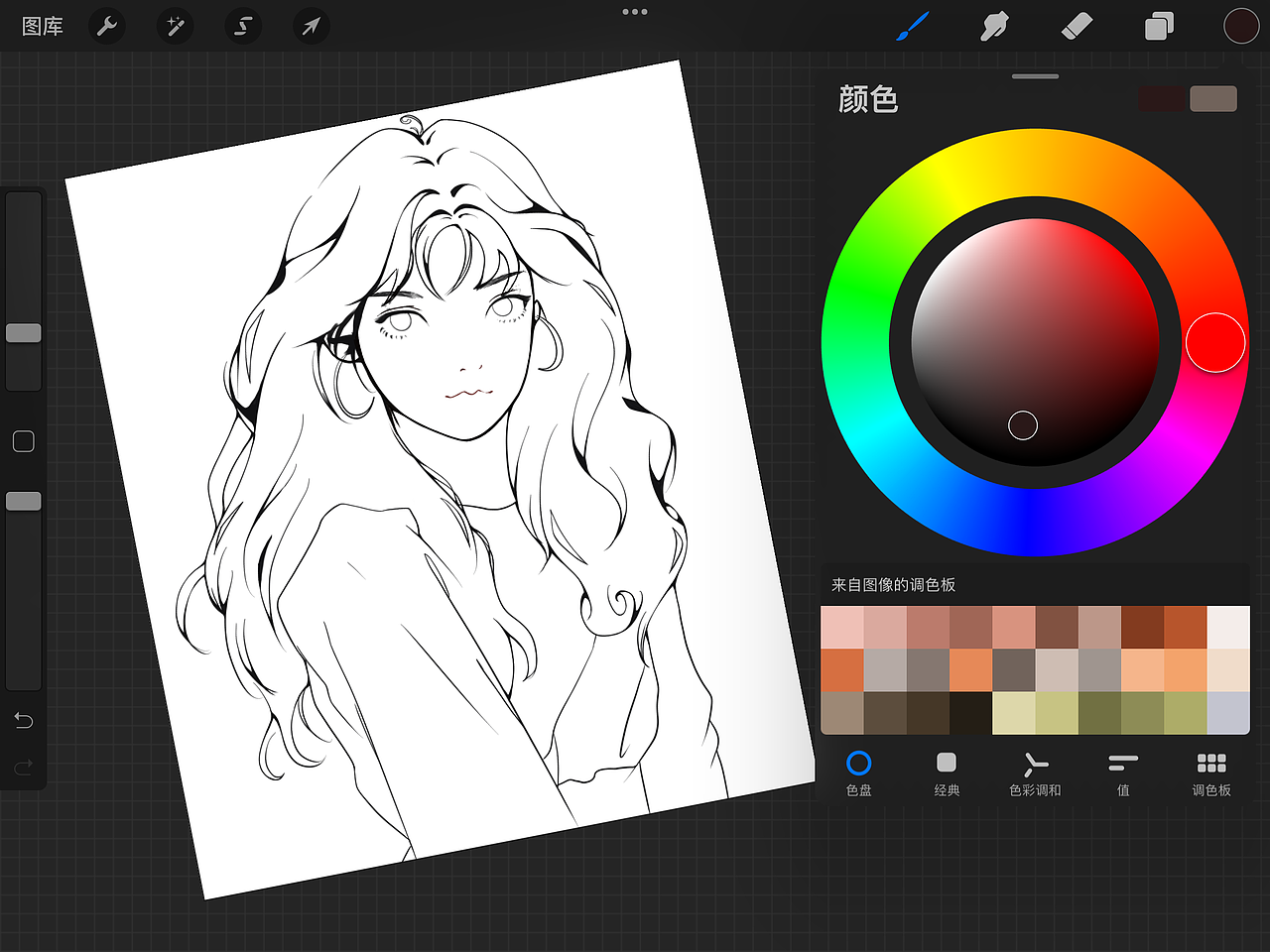1270x952 pixels.
Task: Pick the lavender-gray last swatch in bottom row
Action: 1228,713
